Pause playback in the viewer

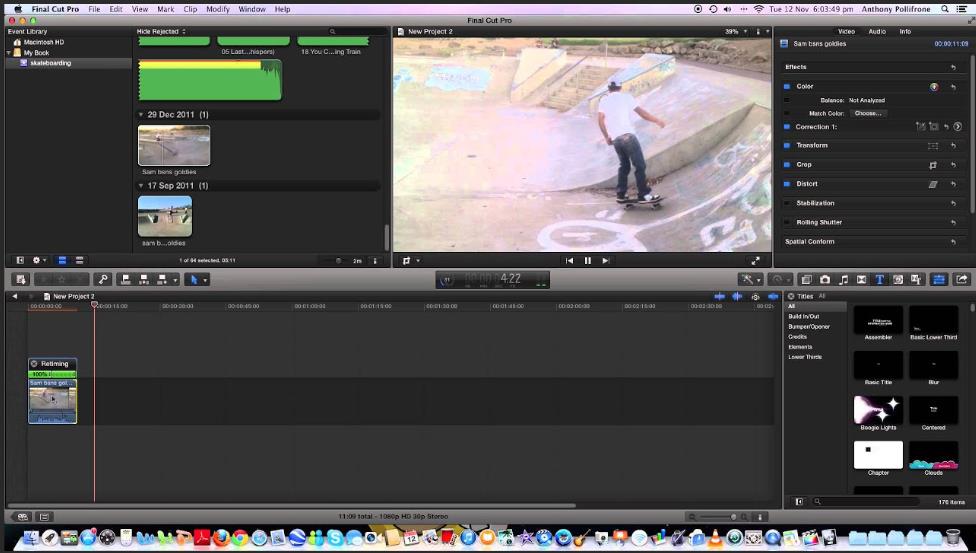pos(588,261)
